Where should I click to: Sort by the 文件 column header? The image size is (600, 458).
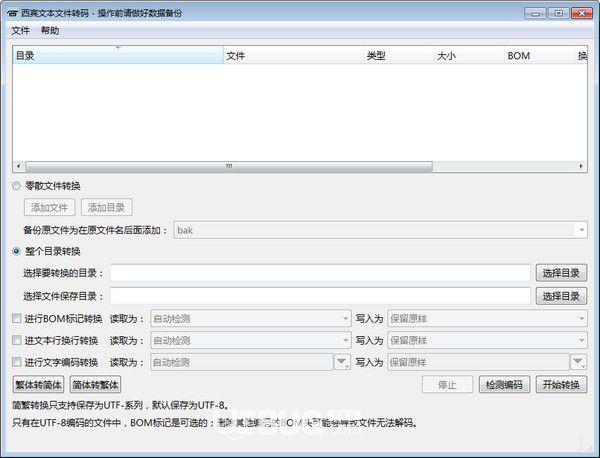[x=293, y=55]
